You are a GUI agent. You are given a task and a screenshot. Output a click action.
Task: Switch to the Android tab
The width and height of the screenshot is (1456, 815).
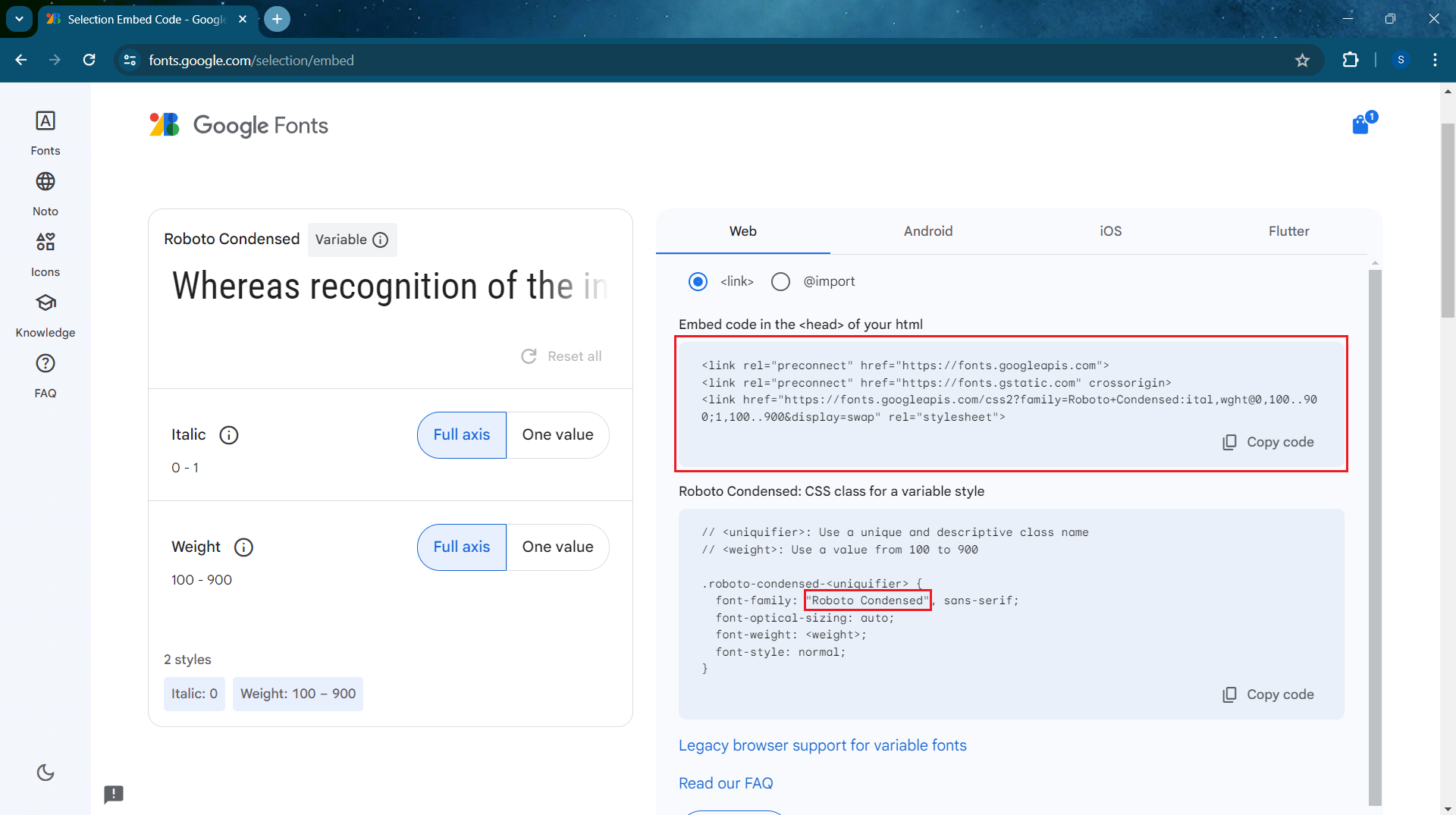click(x=927, y=231)
